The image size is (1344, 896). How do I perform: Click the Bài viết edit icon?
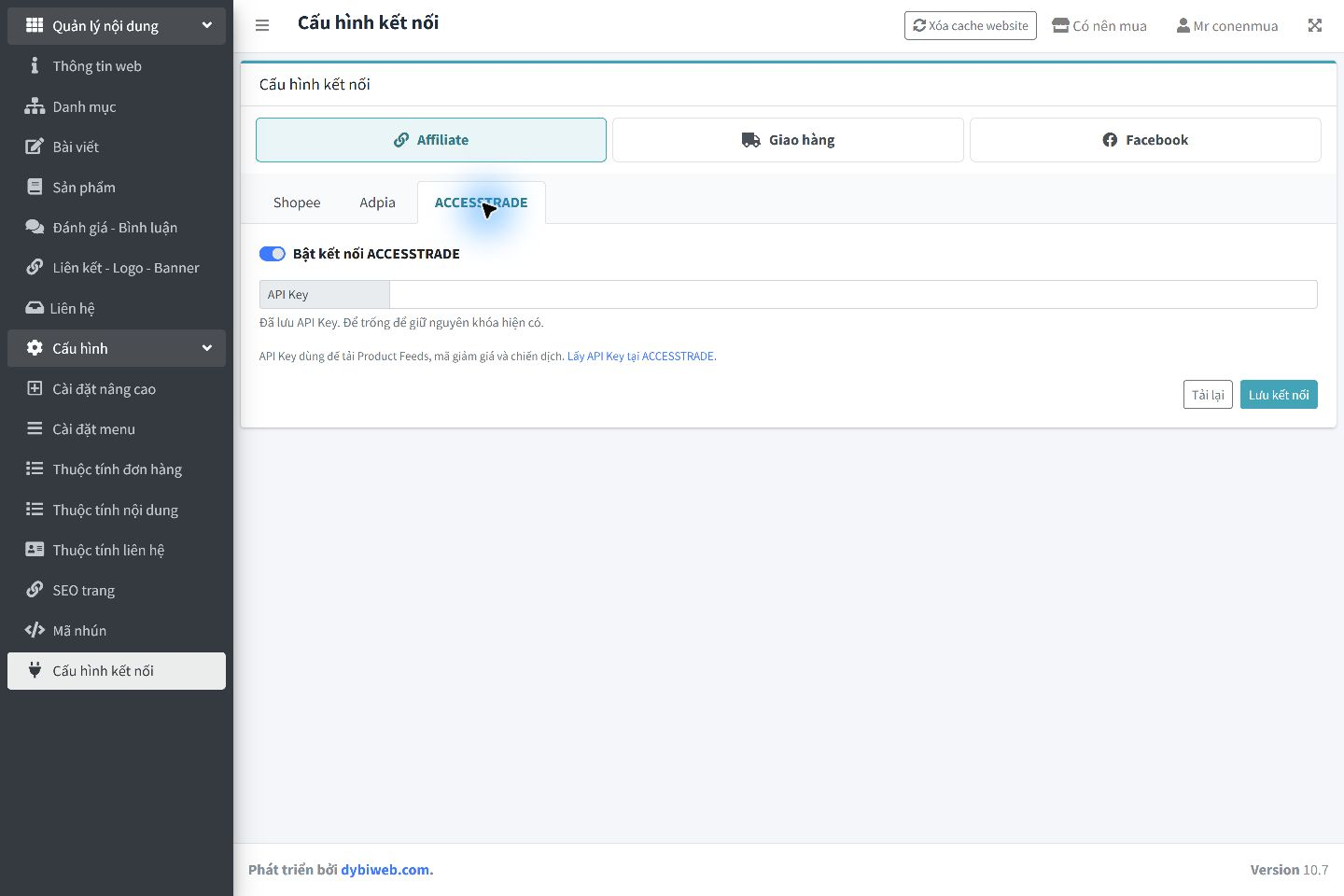point(35,147)
